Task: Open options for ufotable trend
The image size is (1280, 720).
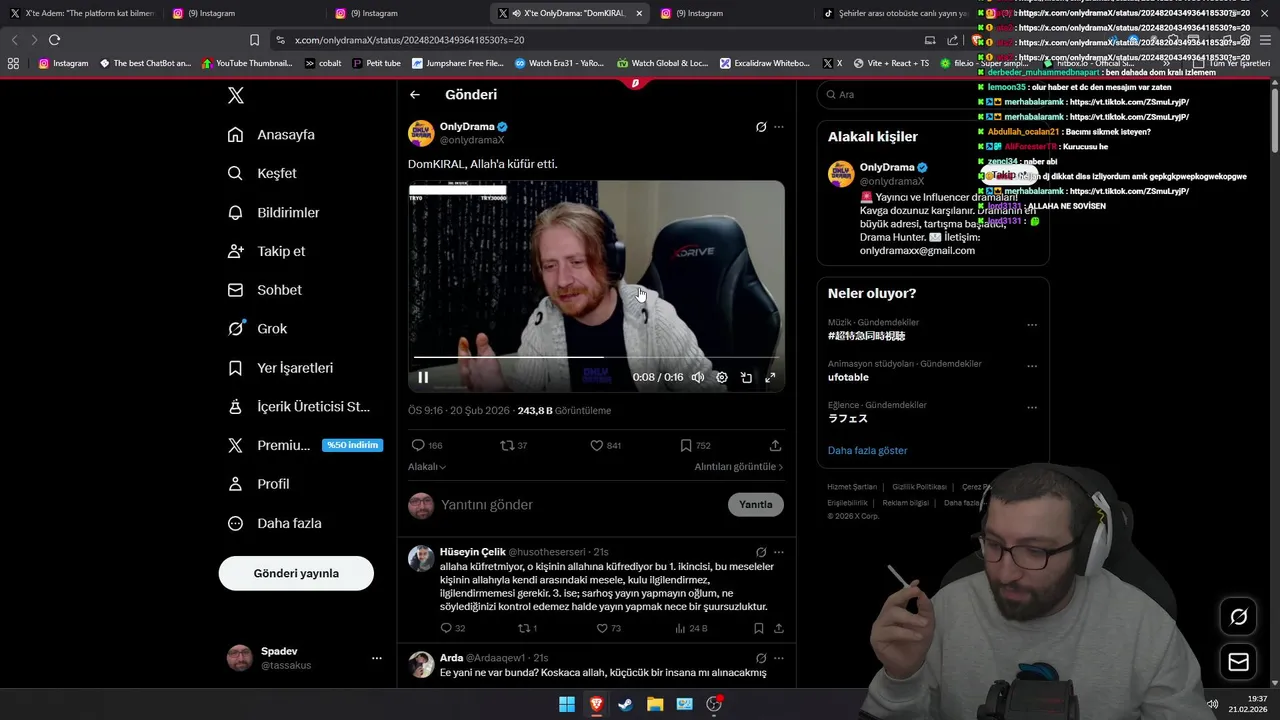Action: pos(1032,366)
